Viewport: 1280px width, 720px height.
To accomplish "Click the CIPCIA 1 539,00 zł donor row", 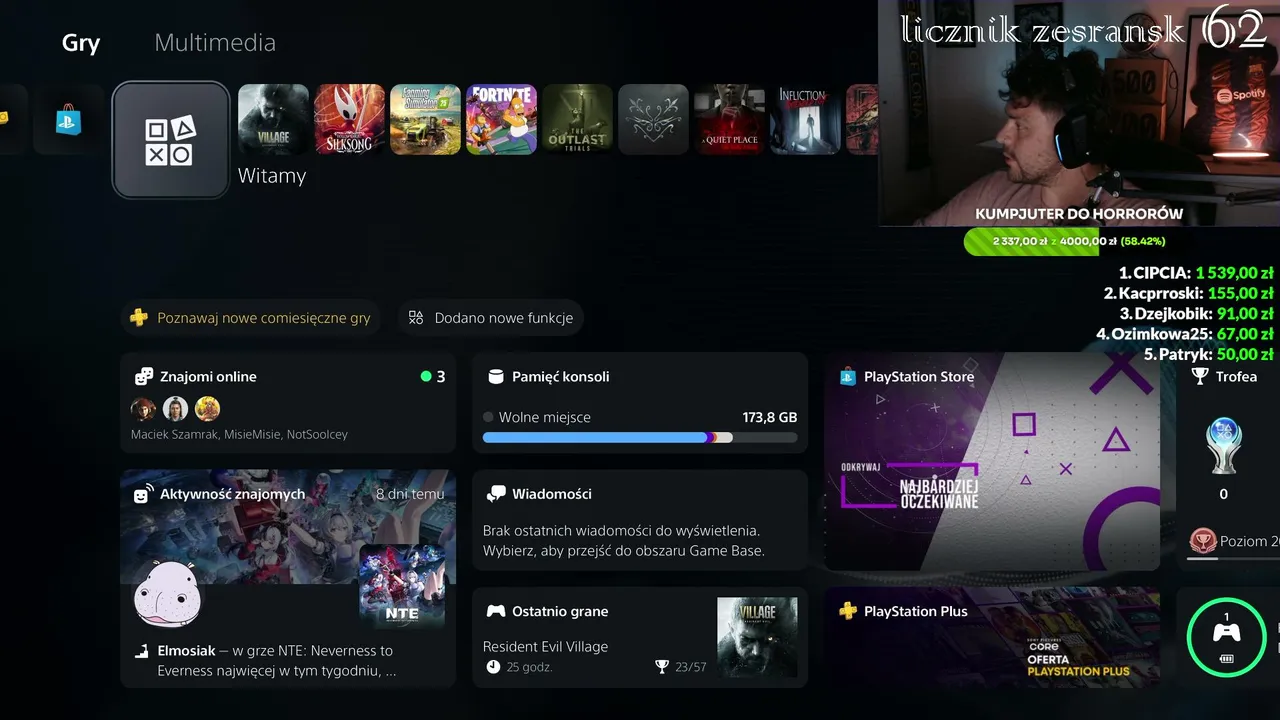I will (1196, 273).
